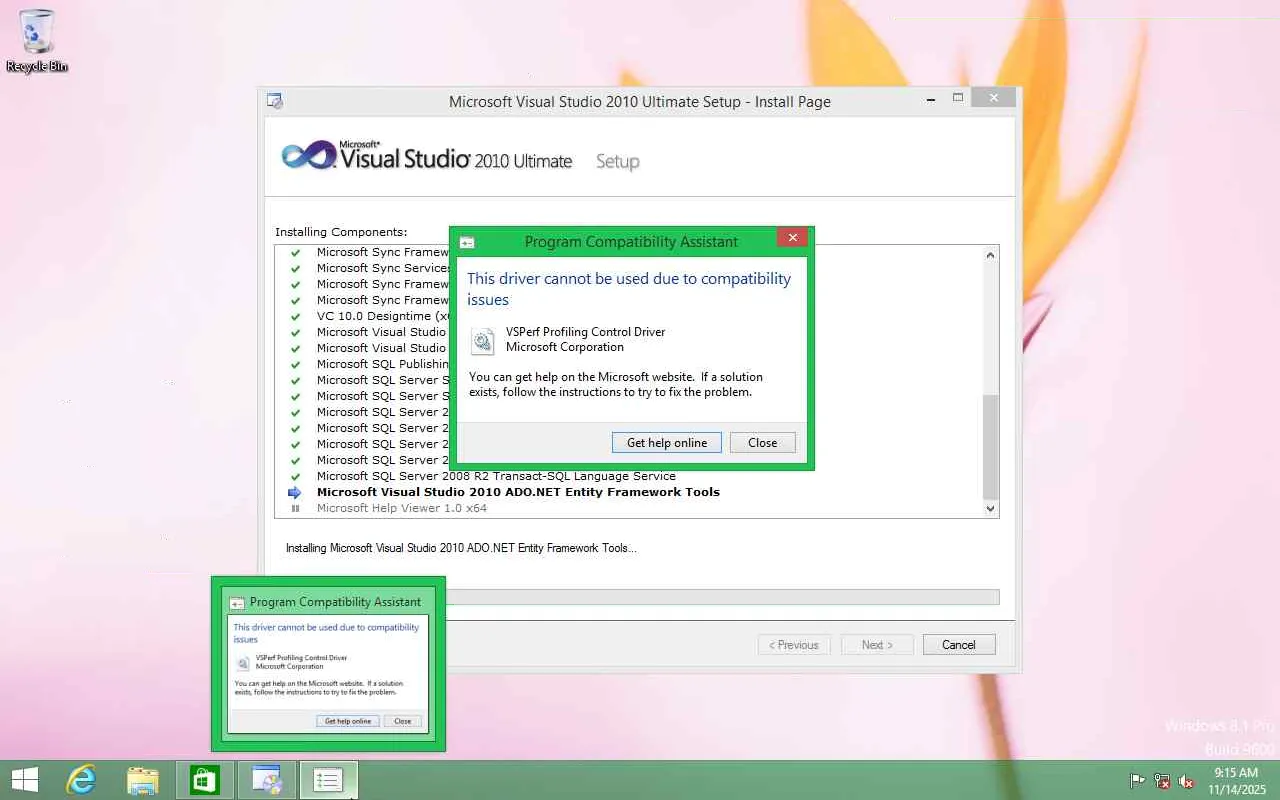Open File Explorer from the taskbar

pos(143,780)
